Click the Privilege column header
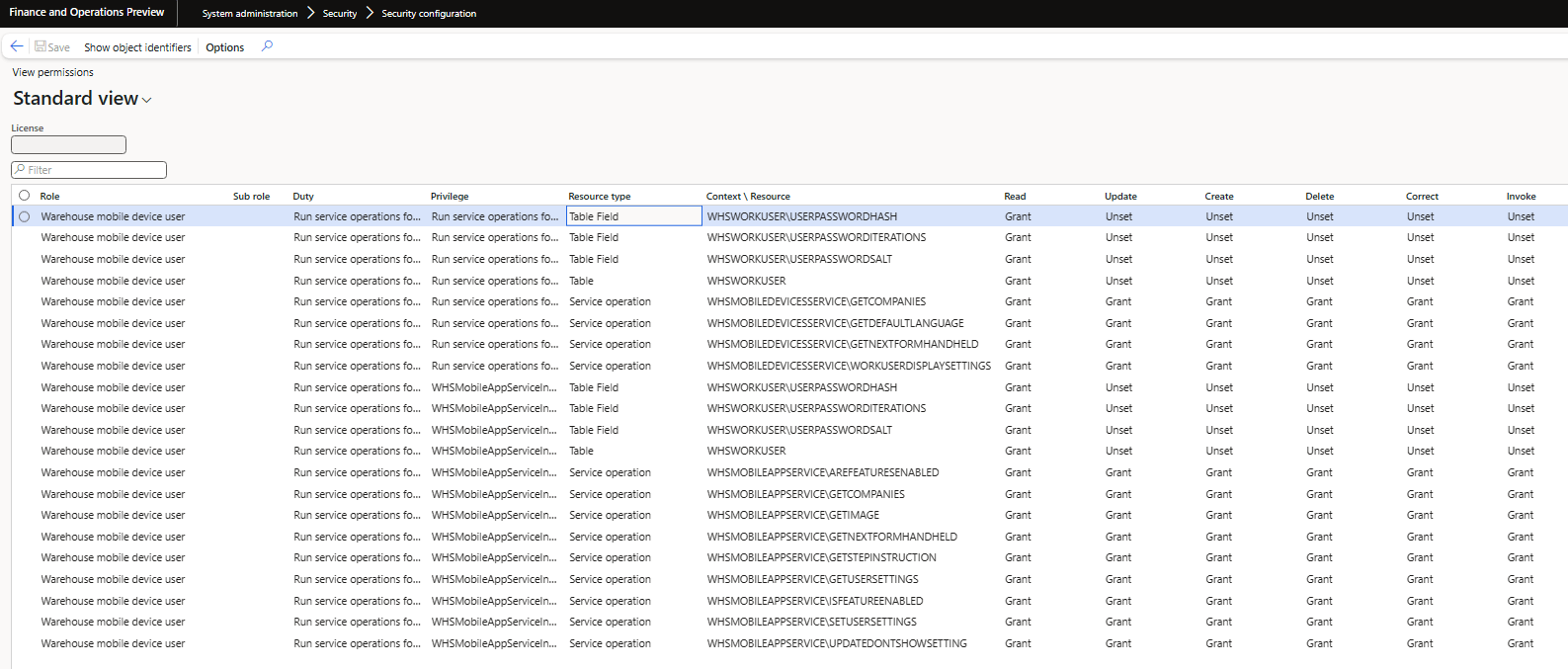The height and width of the screenshot is (669, 1568). point(450,196)
